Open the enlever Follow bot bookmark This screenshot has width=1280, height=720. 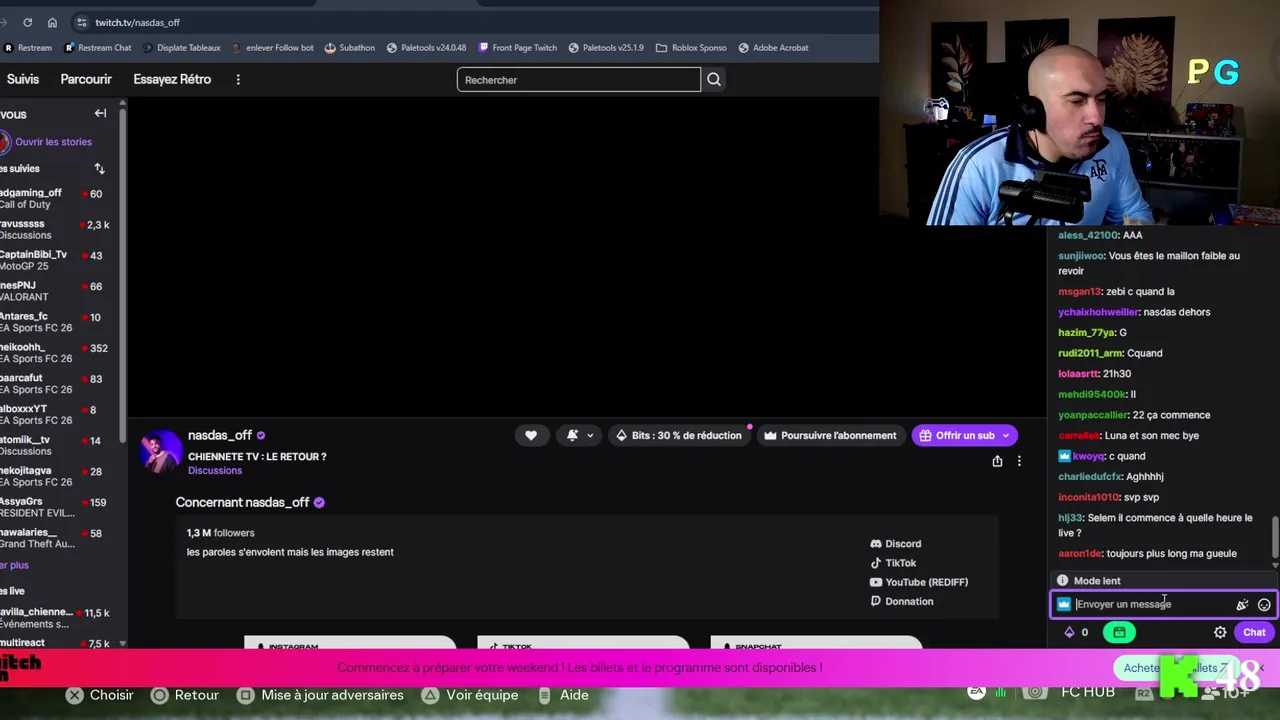click(272, 47)
